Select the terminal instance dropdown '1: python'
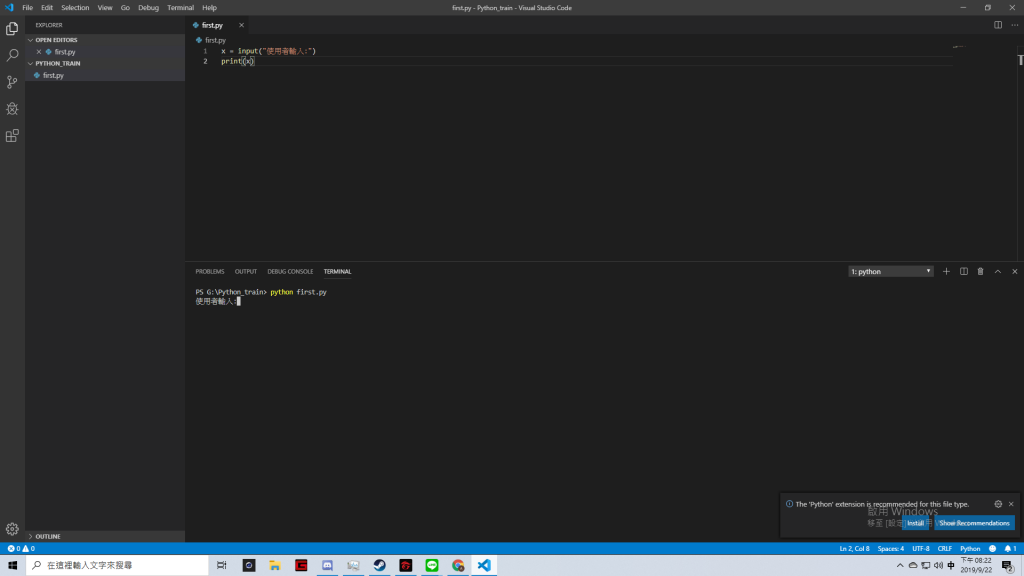 (x=891, y=272)
